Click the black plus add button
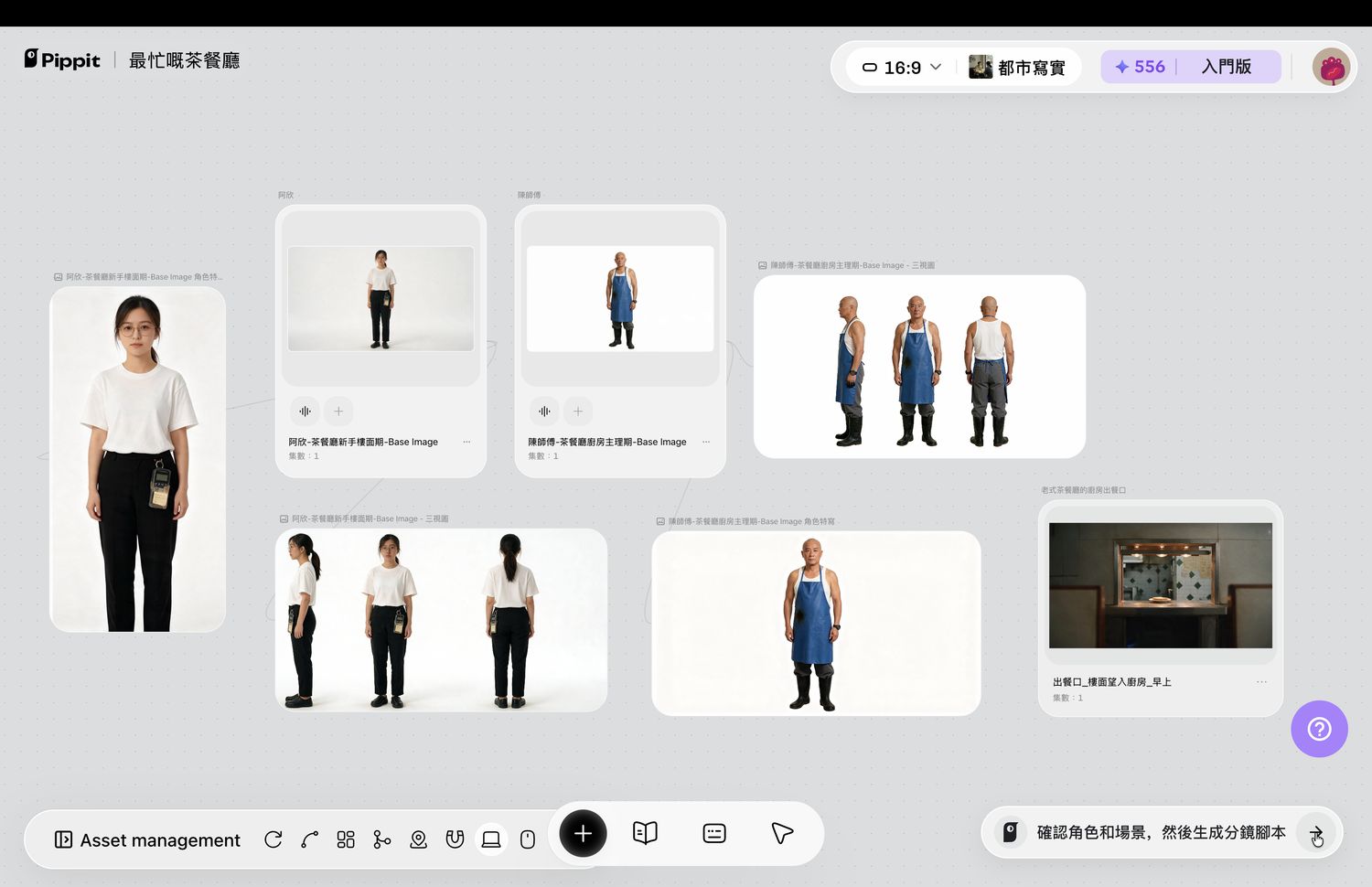 click(583, 833)
